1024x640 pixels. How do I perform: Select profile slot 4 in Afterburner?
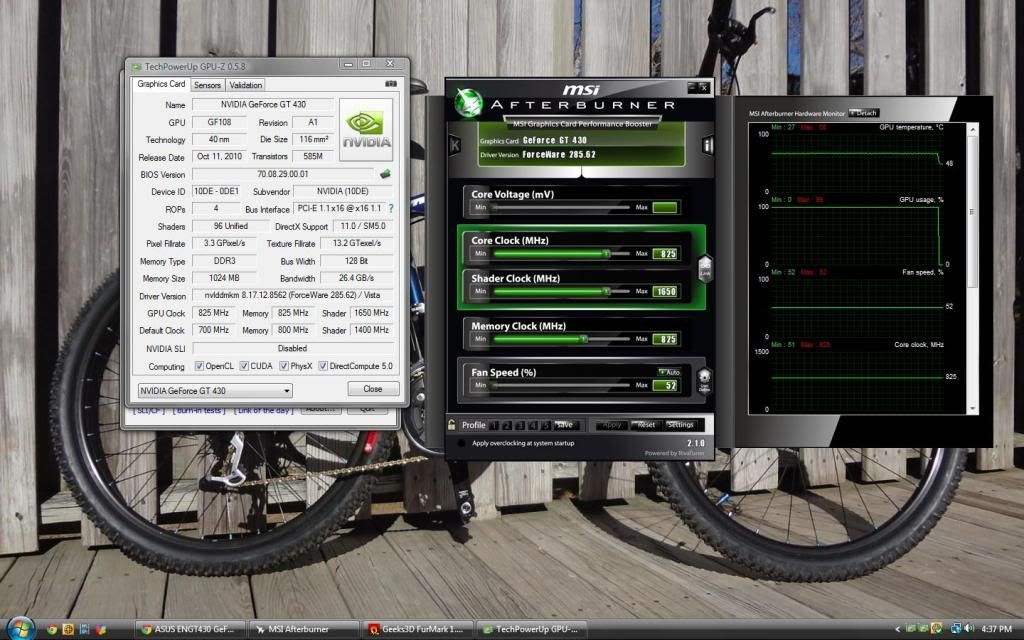click(533, 425)
